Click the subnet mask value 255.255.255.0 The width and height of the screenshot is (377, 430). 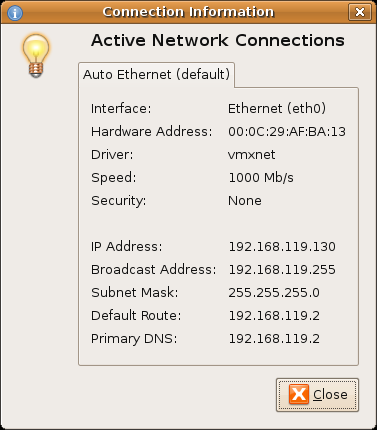[274, 293]
